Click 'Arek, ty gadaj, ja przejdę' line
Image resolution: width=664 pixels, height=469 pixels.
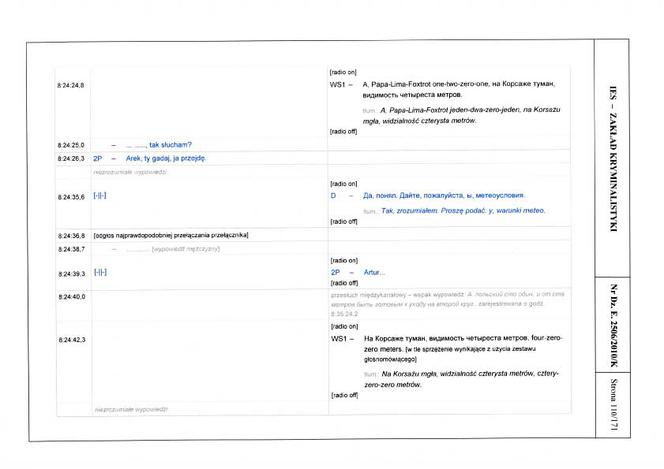click(x=166, y=158)
